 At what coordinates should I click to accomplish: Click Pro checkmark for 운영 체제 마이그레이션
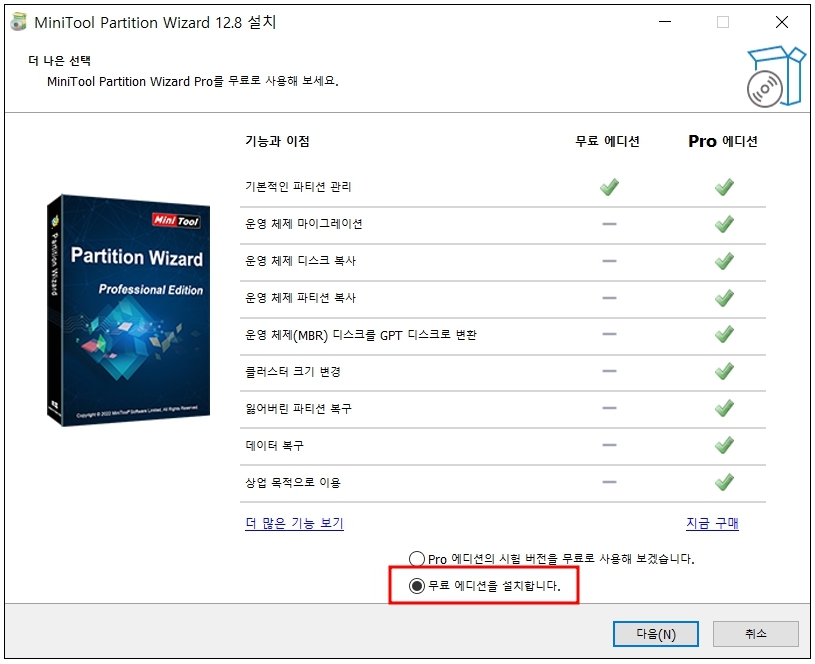724,224
